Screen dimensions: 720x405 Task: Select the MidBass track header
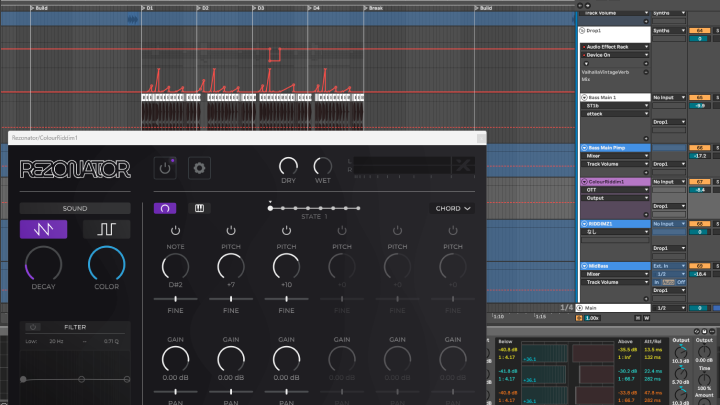point(615,266)
